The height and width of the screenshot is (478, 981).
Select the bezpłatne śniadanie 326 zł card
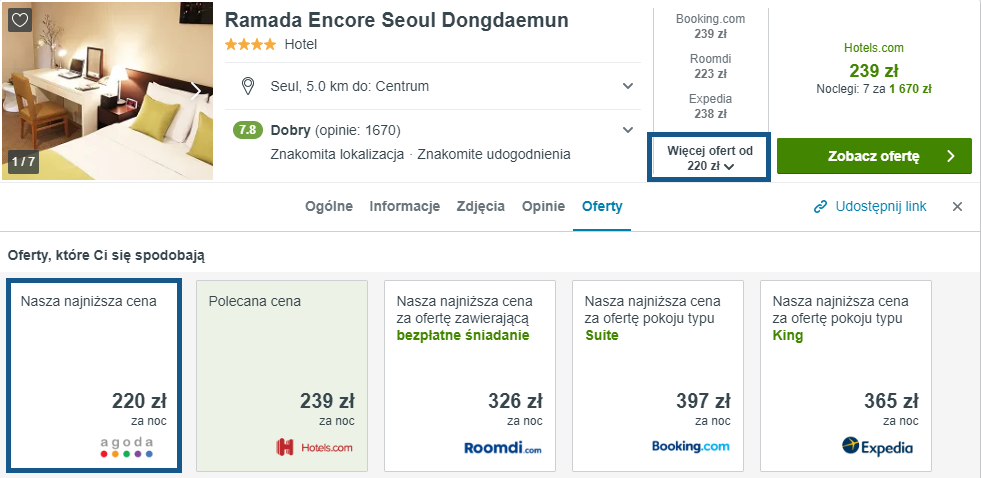click(470, 375)
